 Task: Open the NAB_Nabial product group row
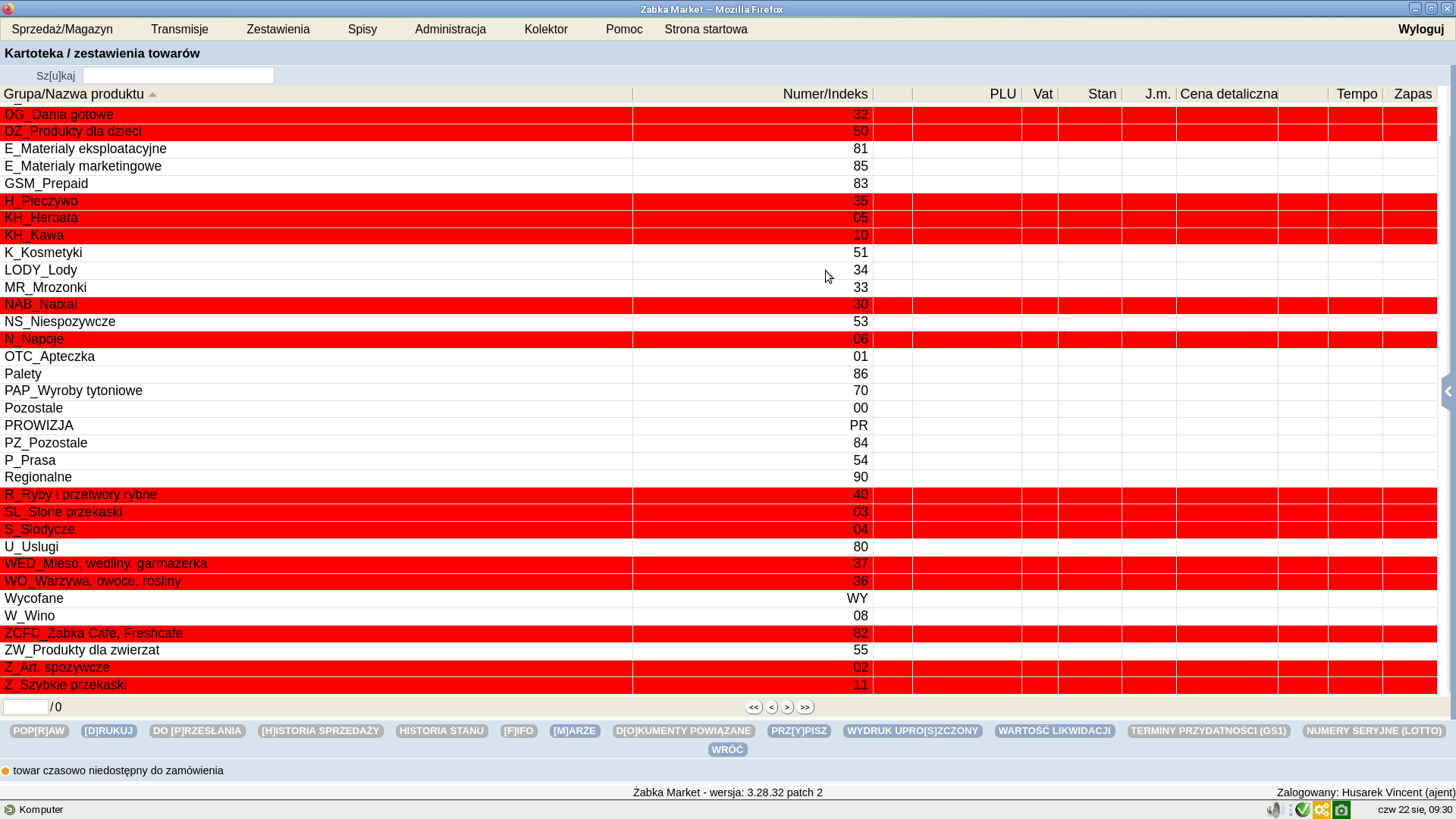pos(41,305)
